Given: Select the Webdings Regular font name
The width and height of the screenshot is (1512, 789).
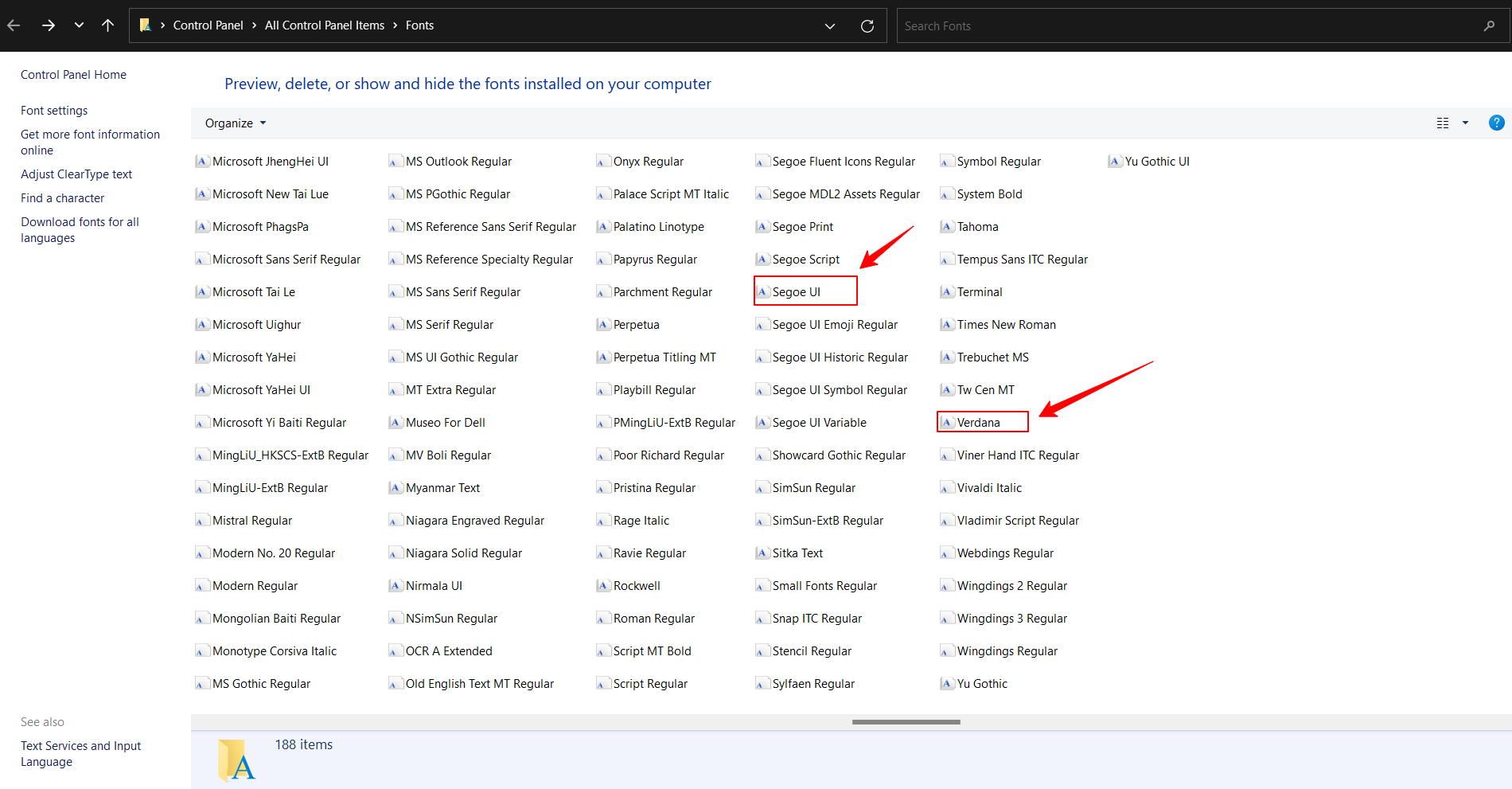Looking at the screenshot, I should 1005,553.
